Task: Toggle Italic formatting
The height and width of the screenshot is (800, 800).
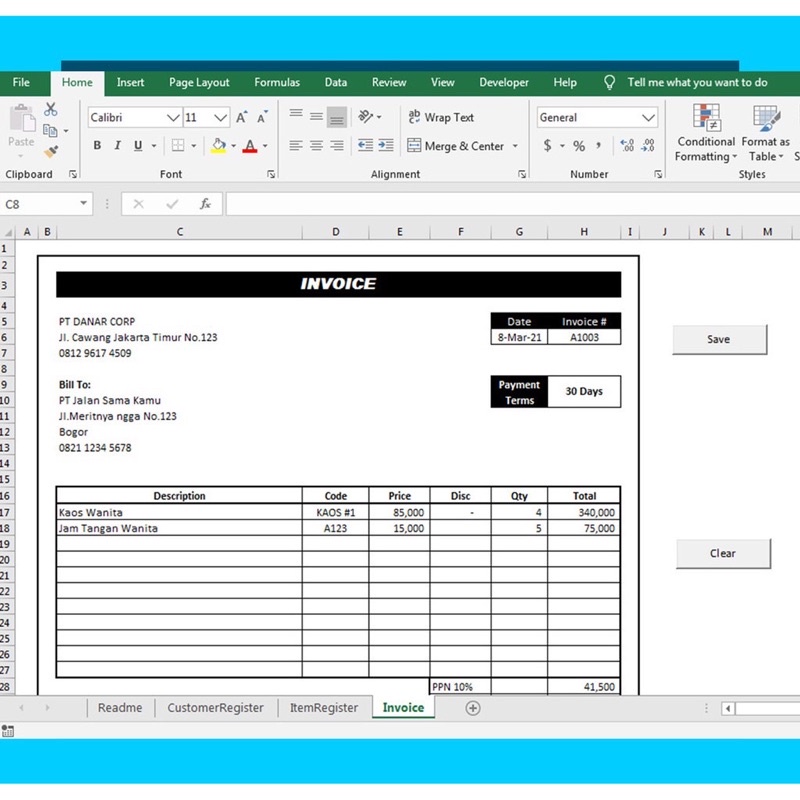Action: coord(117,145)
